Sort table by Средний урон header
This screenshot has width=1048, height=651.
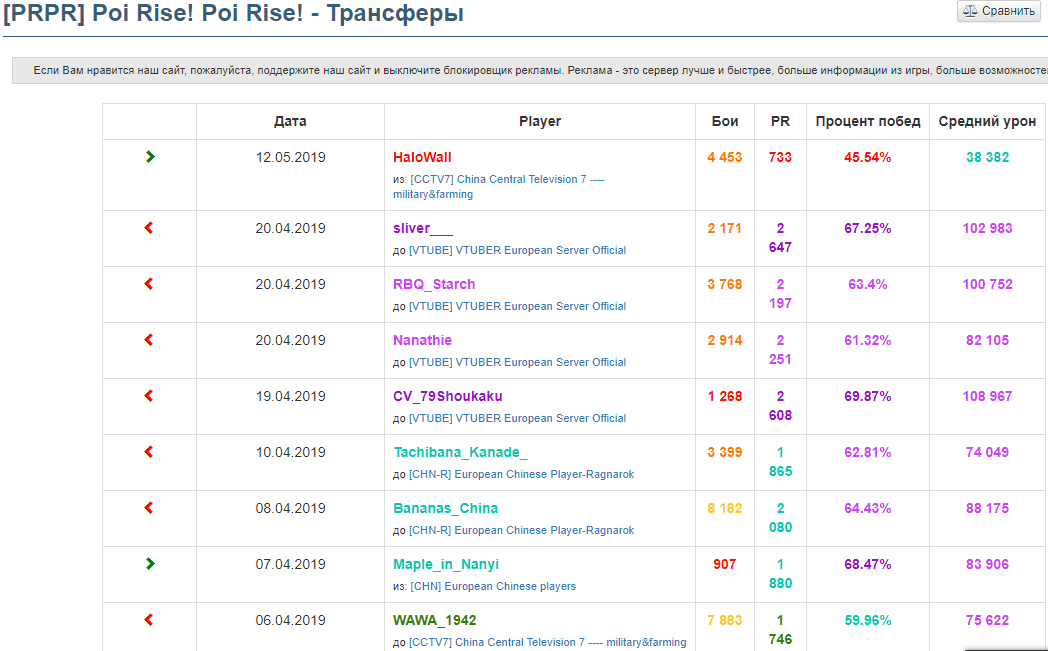coord(987,121)
